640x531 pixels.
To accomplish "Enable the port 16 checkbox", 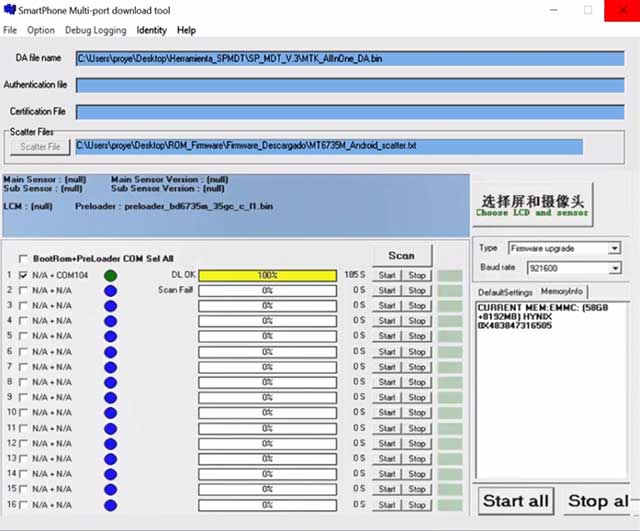I will point(23,505).
